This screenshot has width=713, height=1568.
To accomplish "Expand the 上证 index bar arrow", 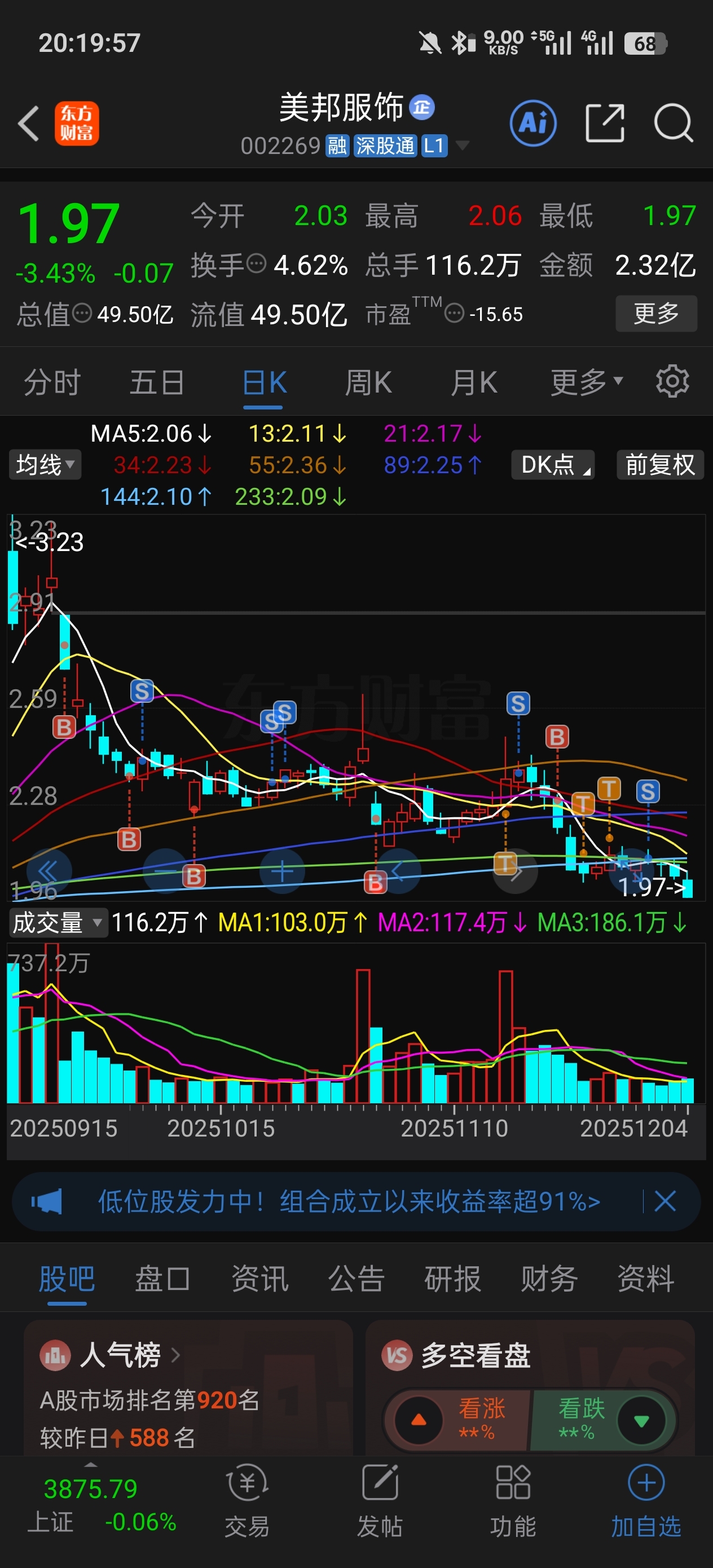I will 90,1464.
